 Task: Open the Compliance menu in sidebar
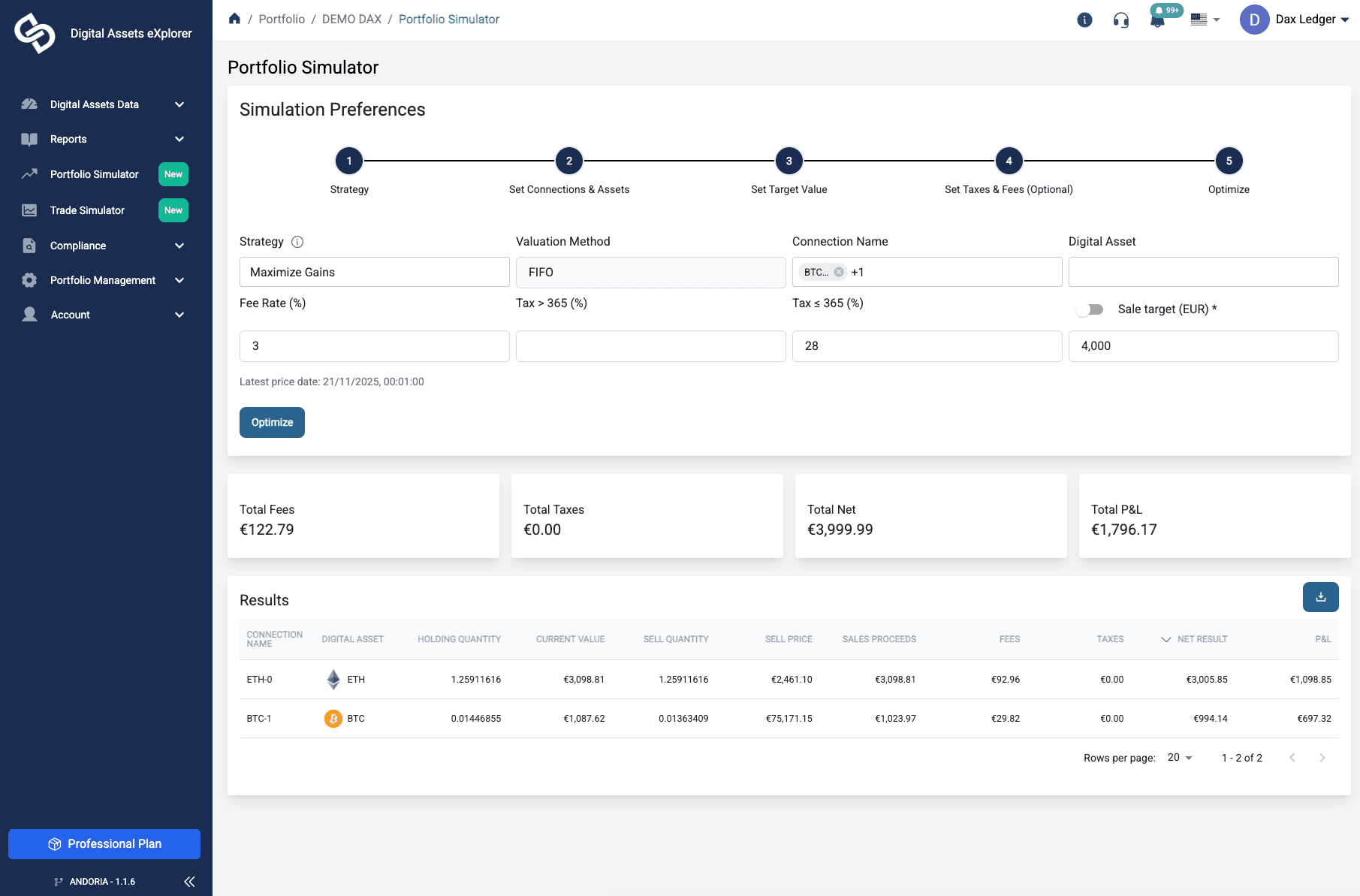coord(78,246)
